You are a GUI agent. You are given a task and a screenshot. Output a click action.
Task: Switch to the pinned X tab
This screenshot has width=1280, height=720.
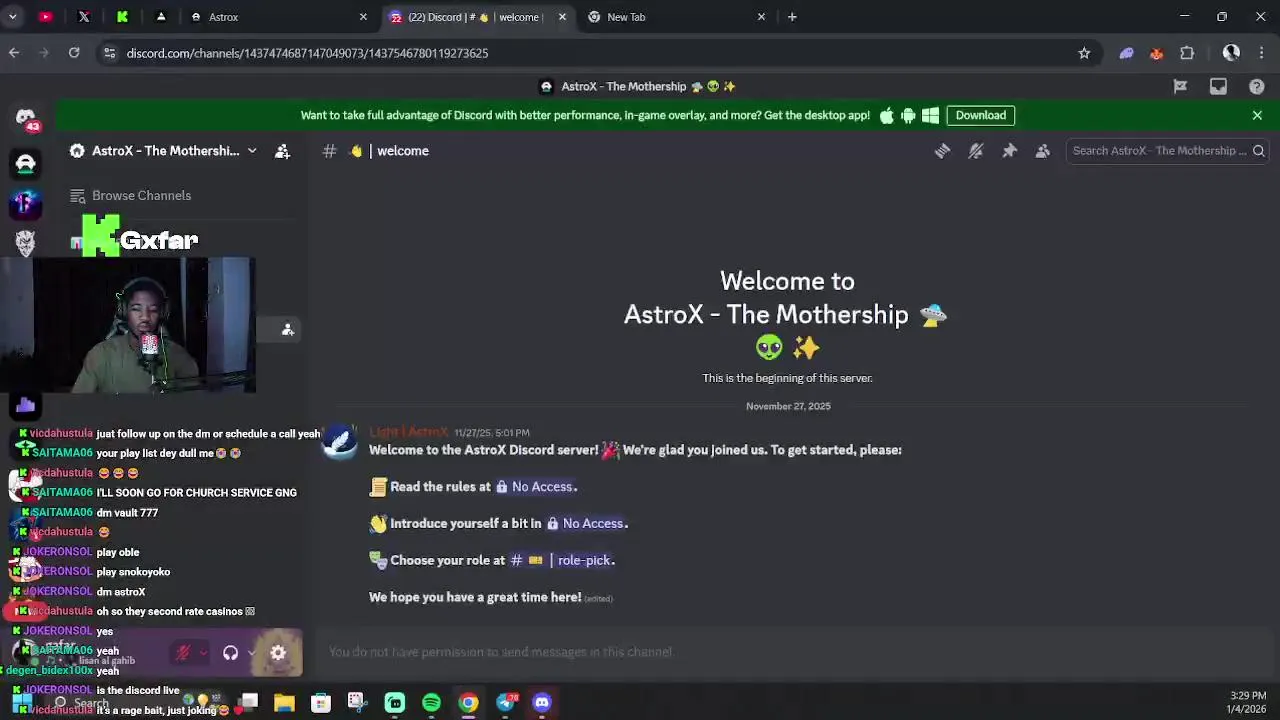coord(84,17)
